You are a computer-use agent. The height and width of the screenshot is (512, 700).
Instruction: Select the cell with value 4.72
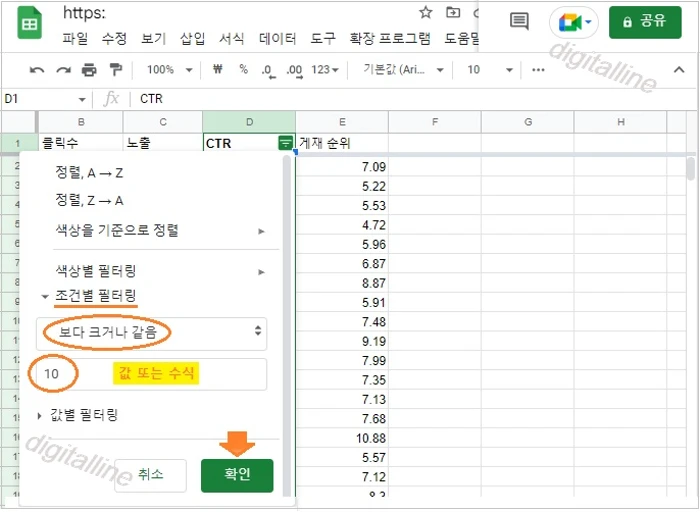(342, 225)
